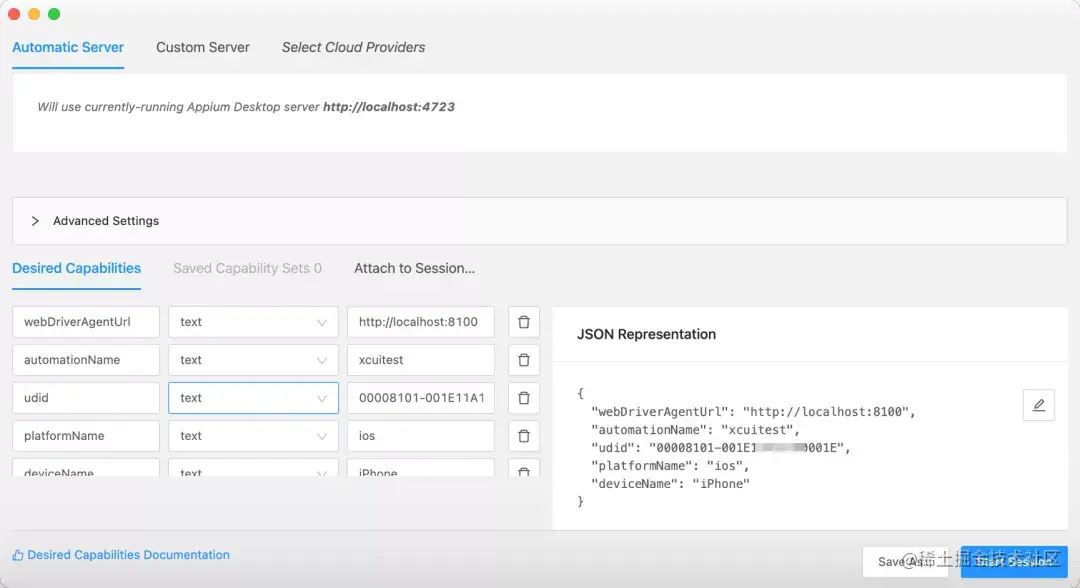
Task: Delete the webDriverAgentUrl capability row
Action: click(x=524, y=322)
